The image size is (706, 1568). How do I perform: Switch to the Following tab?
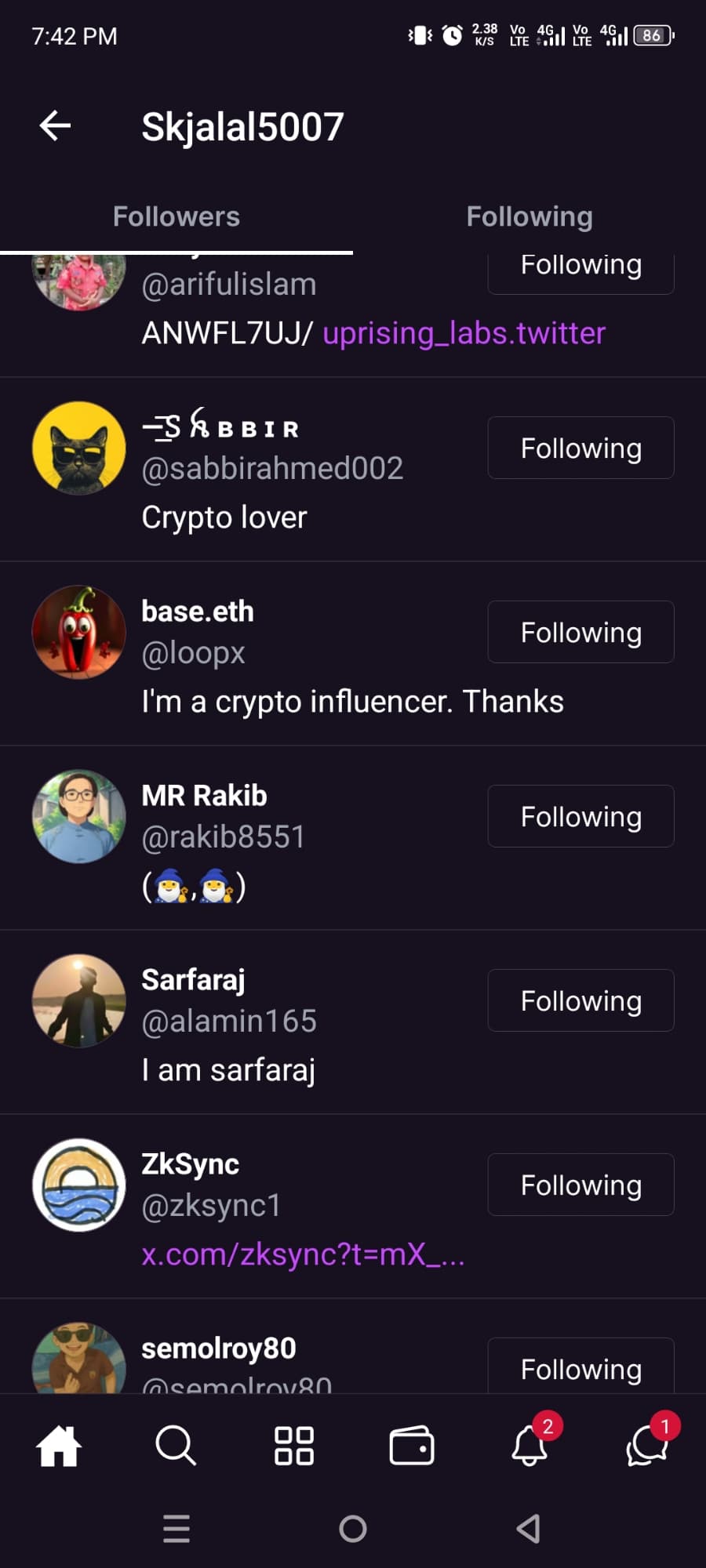(529, 216)
